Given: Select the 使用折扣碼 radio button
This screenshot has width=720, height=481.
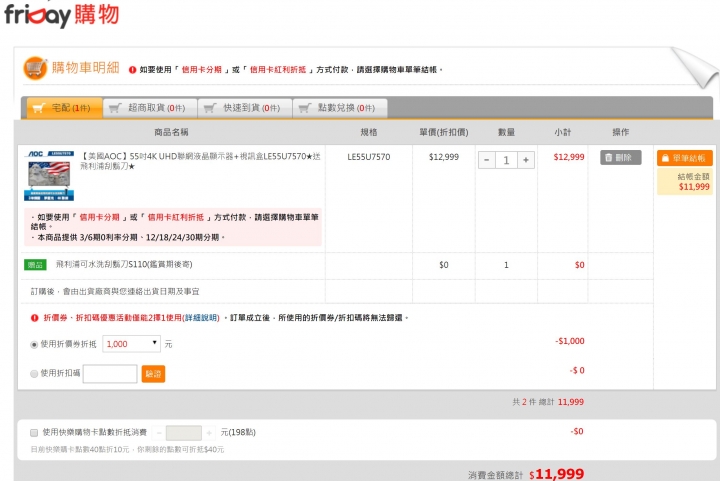Looking at the screenshot, I should [34, 374].
